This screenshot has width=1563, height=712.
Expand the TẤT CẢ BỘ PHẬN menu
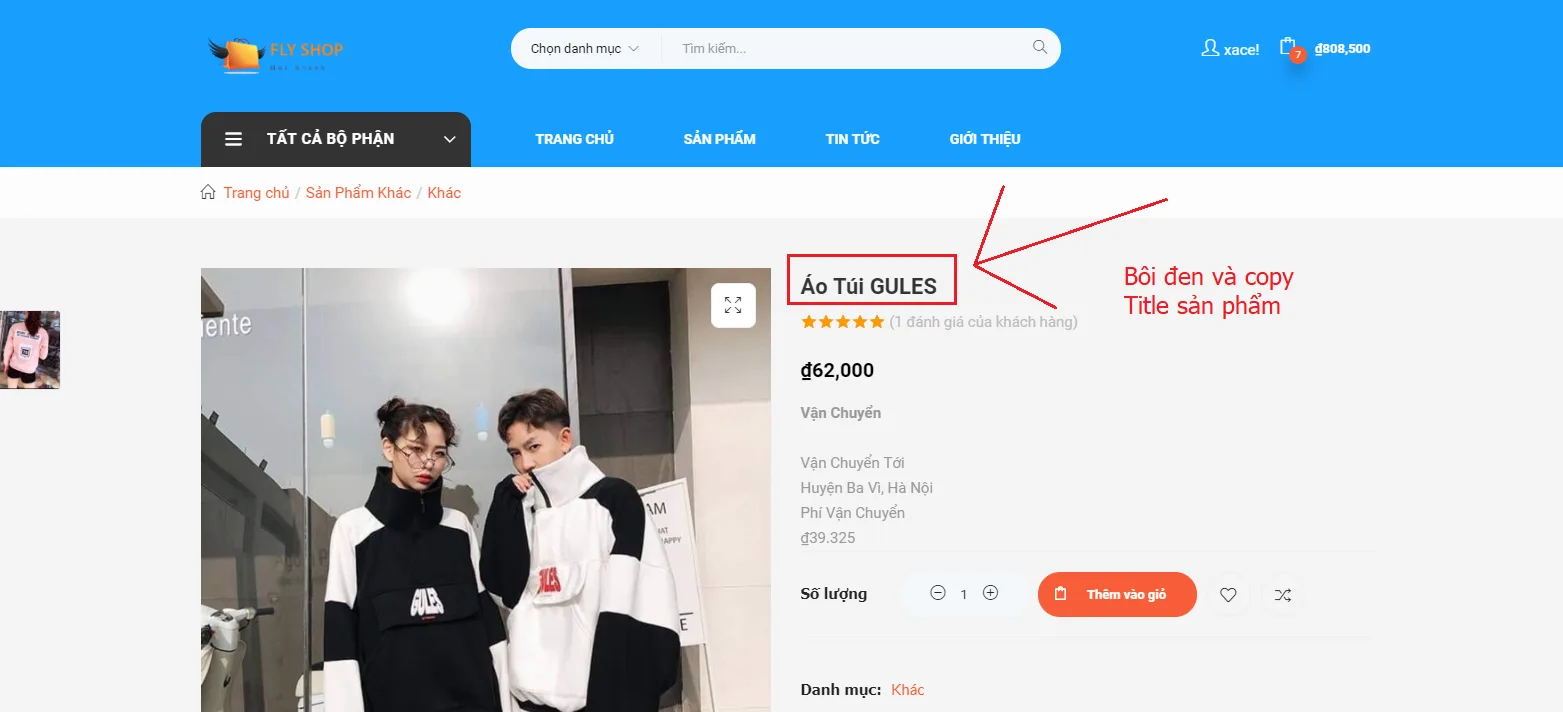tap(336, 139)
